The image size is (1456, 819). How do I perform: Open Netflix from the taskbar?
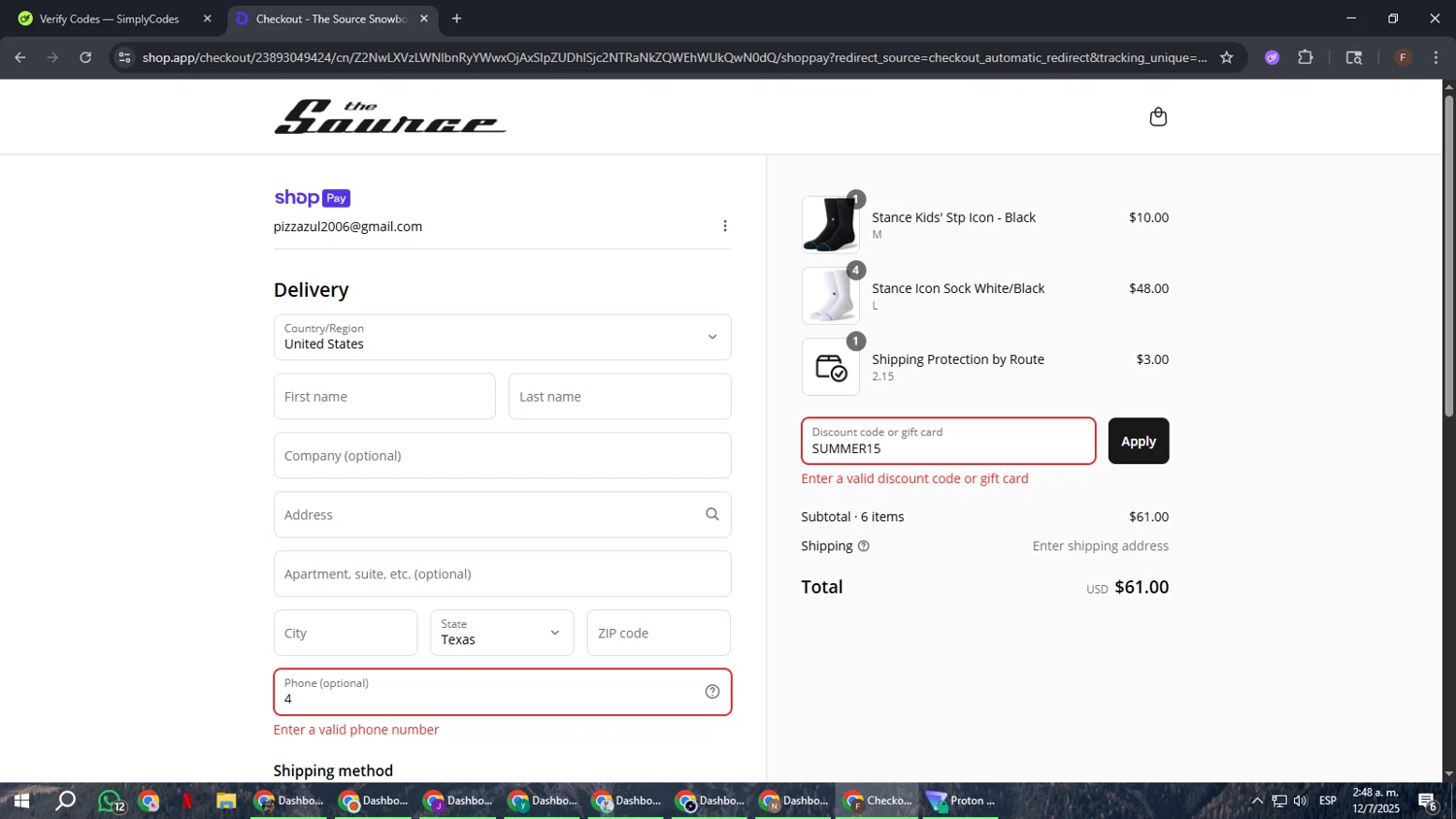(187, 801)
